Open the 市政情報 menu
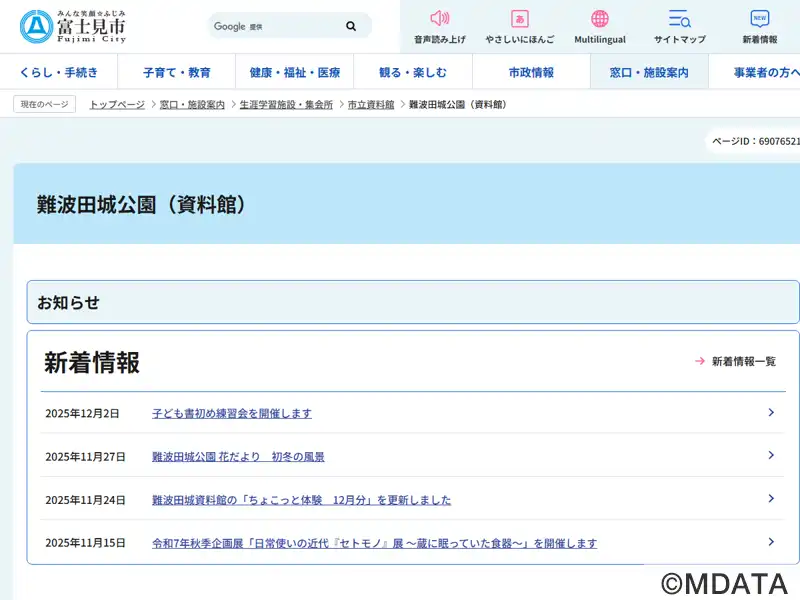This screenshot has height=600, width=800. tap(531, 72)
